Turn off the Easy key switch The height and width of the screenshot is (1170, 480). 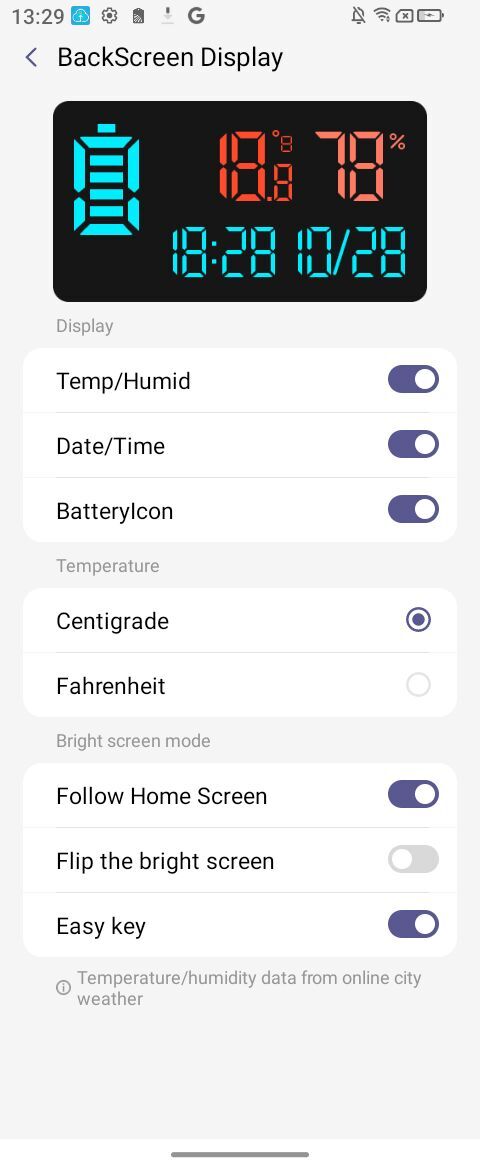[x=413, y=925]
